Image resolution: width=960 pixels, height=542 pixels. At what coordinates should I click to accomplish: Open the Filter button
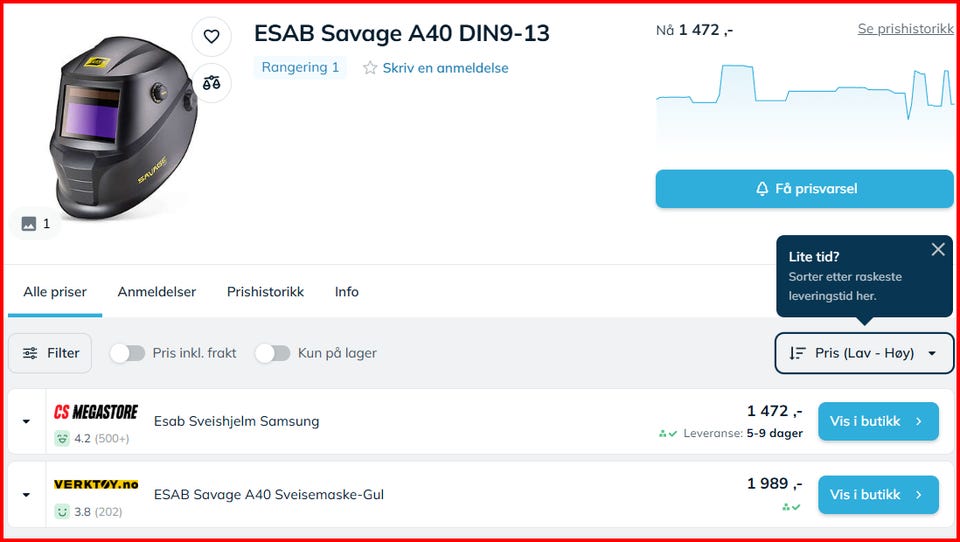point(50,353)
